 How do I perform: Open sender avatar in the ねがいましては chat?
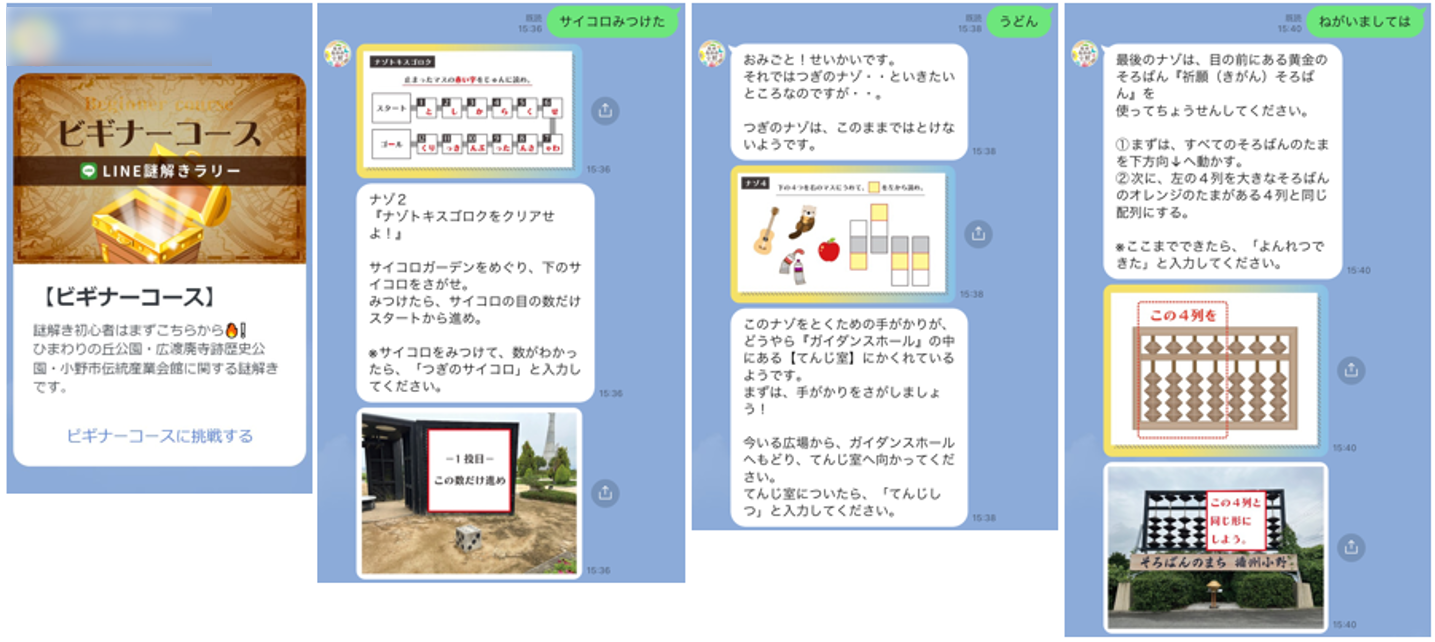click(1085, 56)
